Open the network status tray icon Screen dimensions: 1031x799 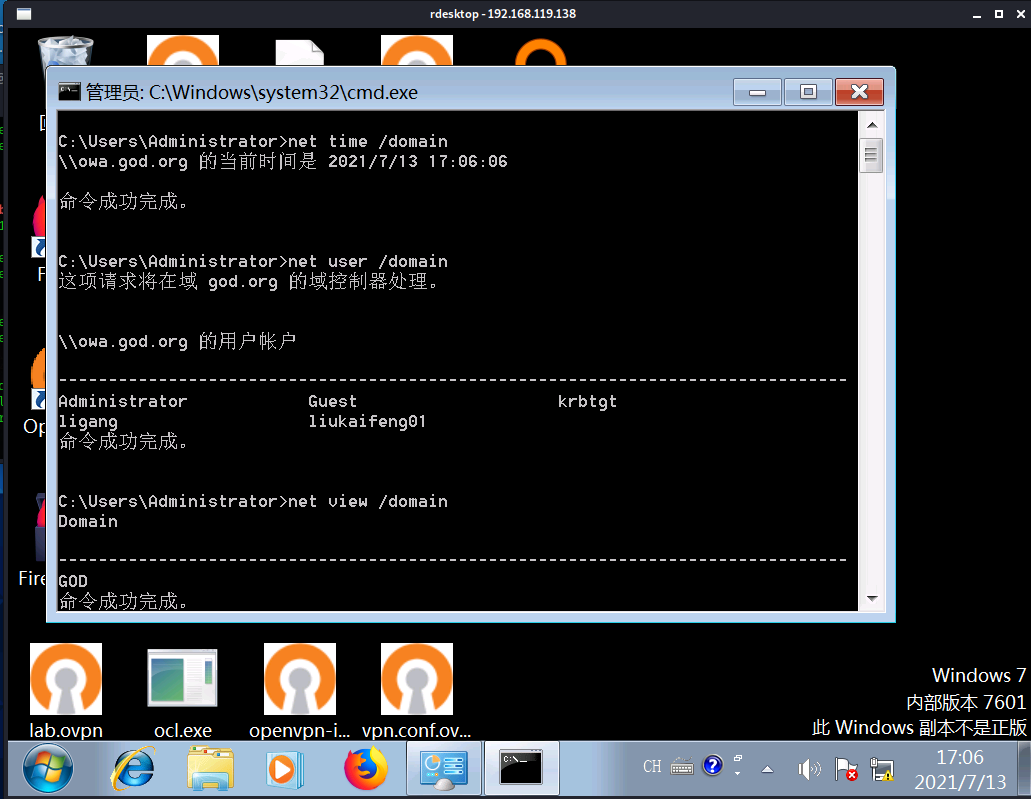[882, 769]
